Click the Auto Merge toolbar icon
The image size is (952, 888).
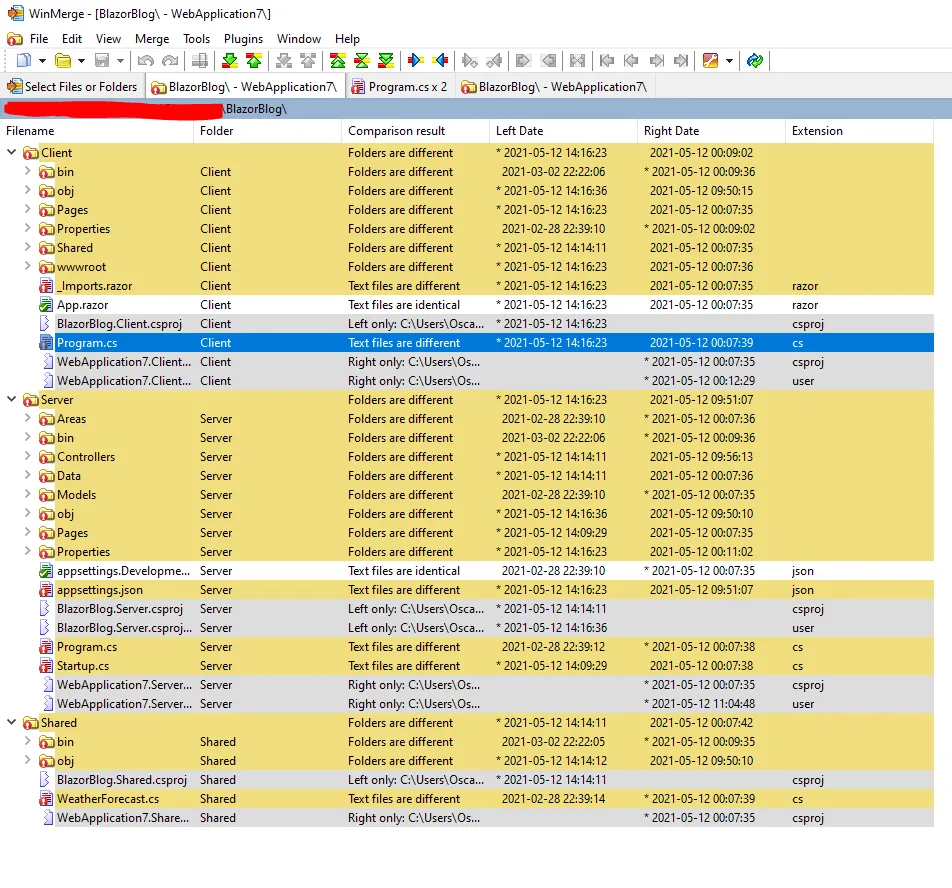point(577,60)
